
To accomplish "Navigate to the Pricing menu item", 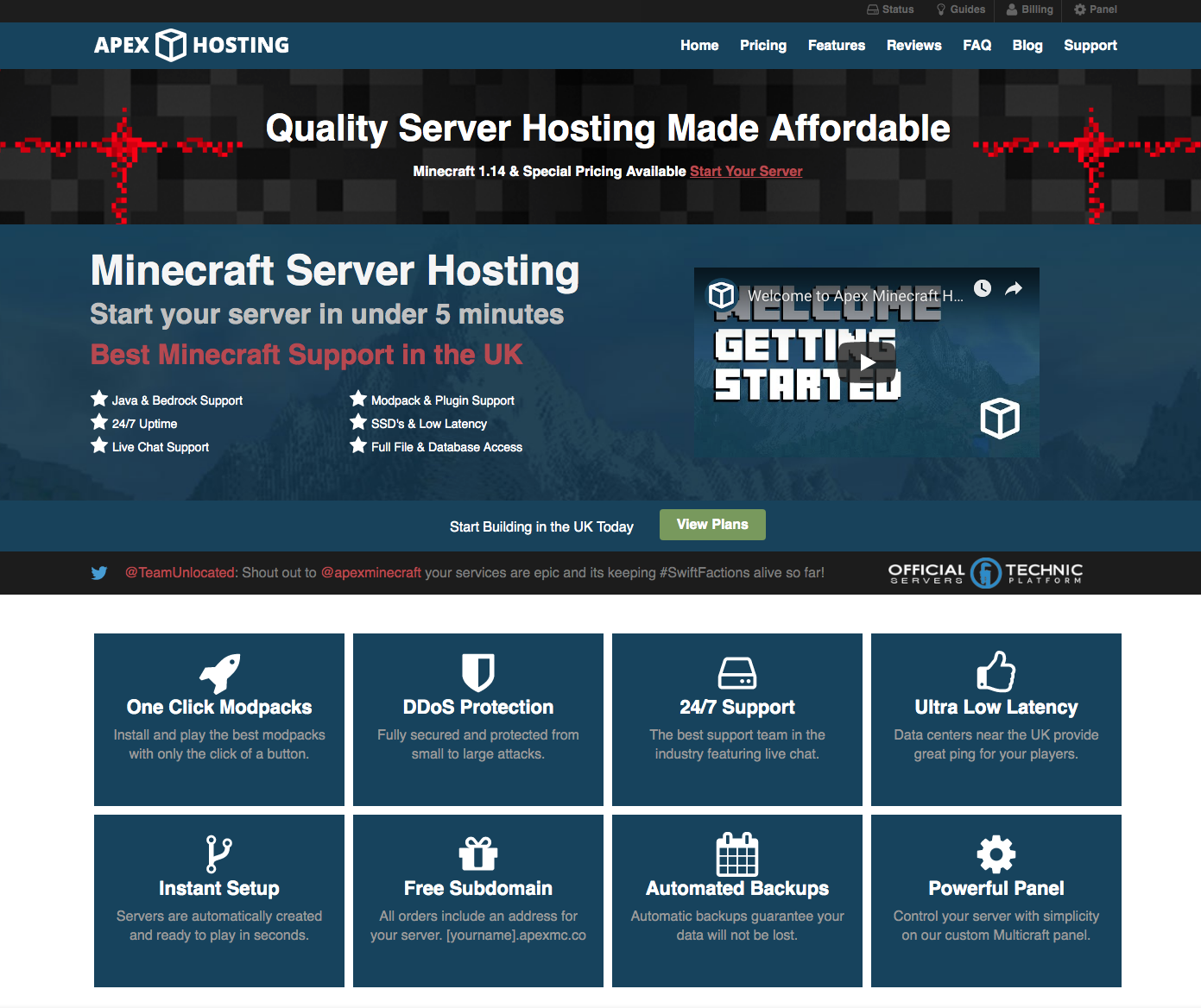I will click(762, 45).
